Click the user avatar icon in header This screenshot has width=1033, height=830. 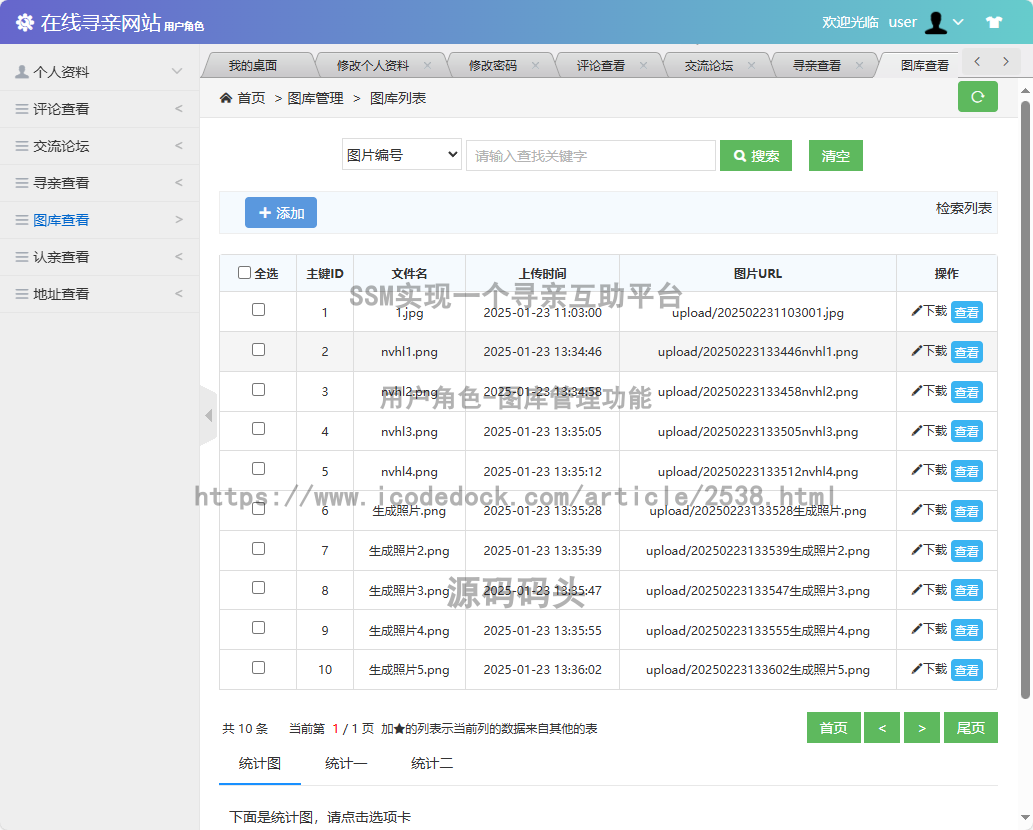pos(935,22)
